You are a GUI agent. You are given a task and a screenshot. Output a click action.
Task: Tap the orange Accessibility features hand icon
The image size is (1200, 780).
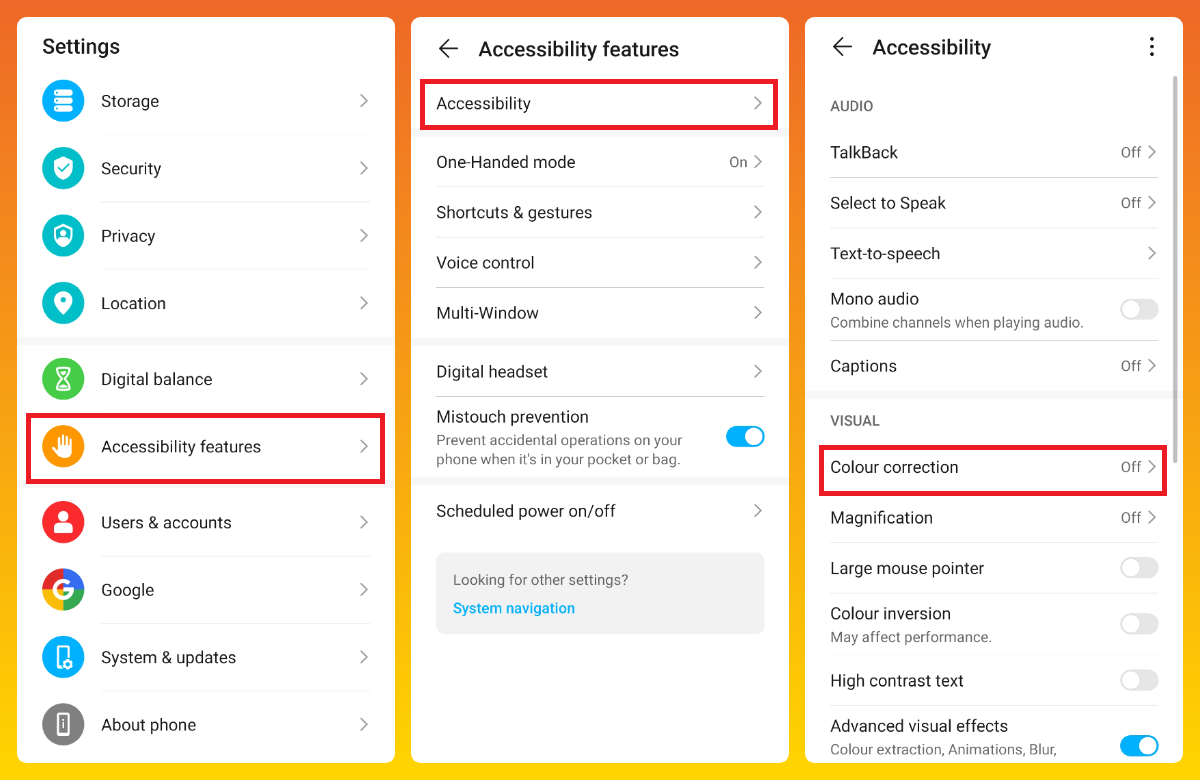point(63,446)
